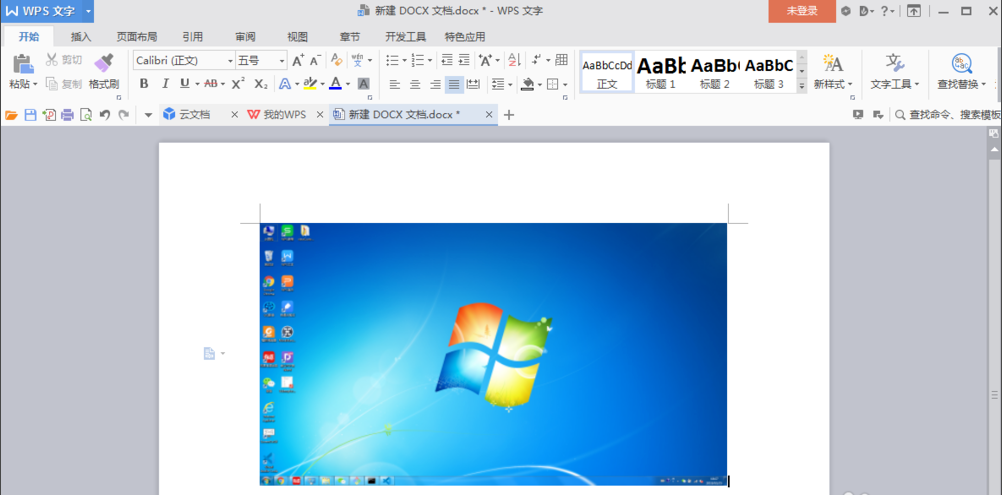Screen dimensions: 1002x495
Task: Toggle Italic formatting
Action: pyautogui.click(x=164, y=84)
